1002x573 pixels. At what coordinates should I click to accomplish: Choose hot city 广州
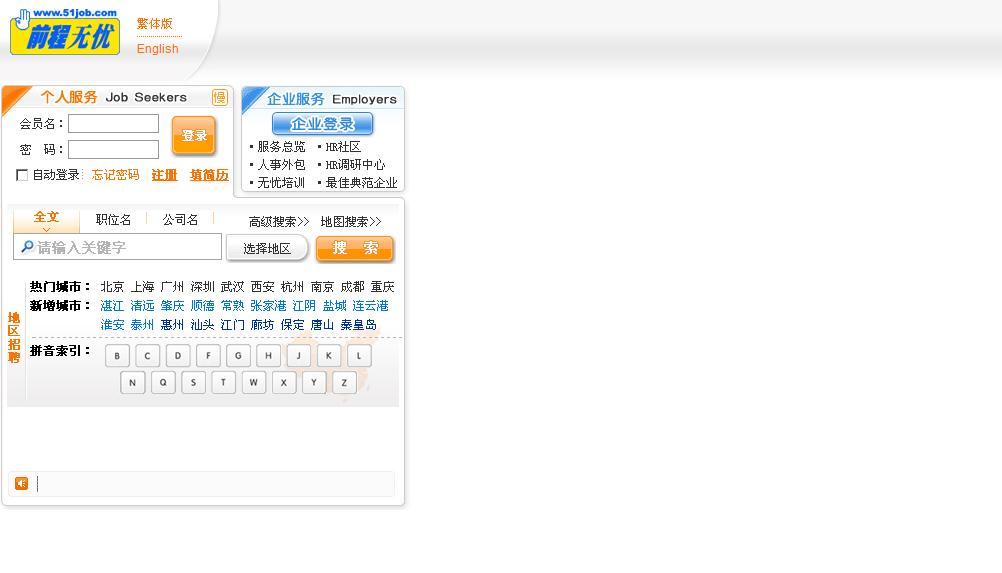point(173,287)
